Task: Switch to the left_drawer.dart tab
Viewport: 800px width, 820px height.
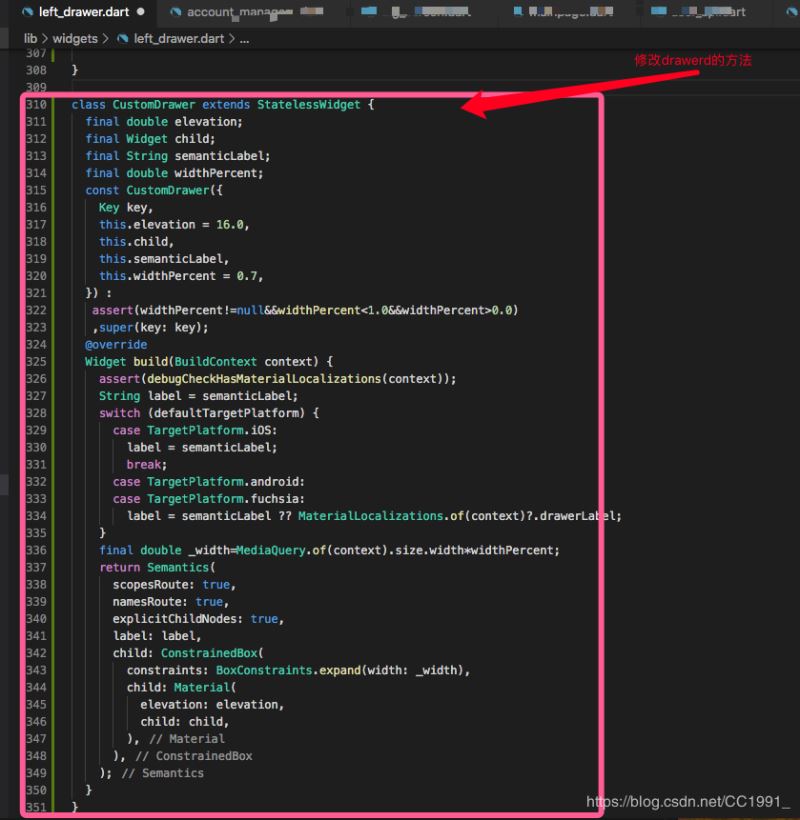Action: [84, 12]
